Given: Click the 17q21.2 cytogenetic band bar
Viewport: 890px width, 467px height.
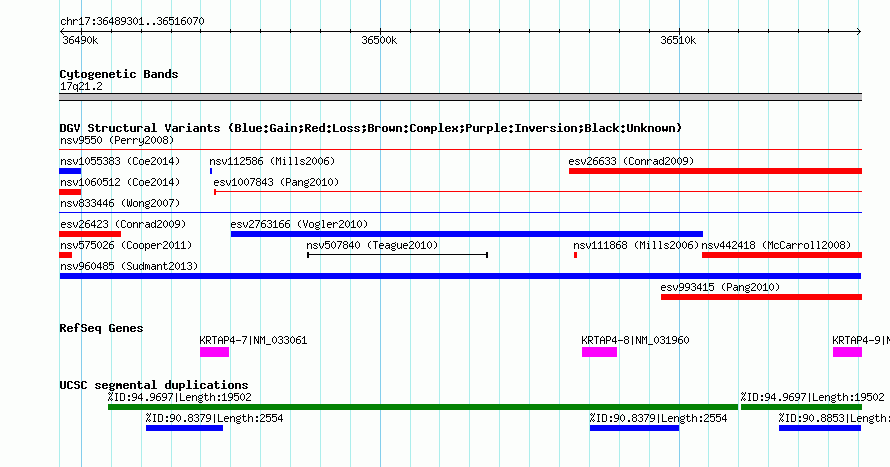Looking at the screenshot, I should [x=460, y=97].
